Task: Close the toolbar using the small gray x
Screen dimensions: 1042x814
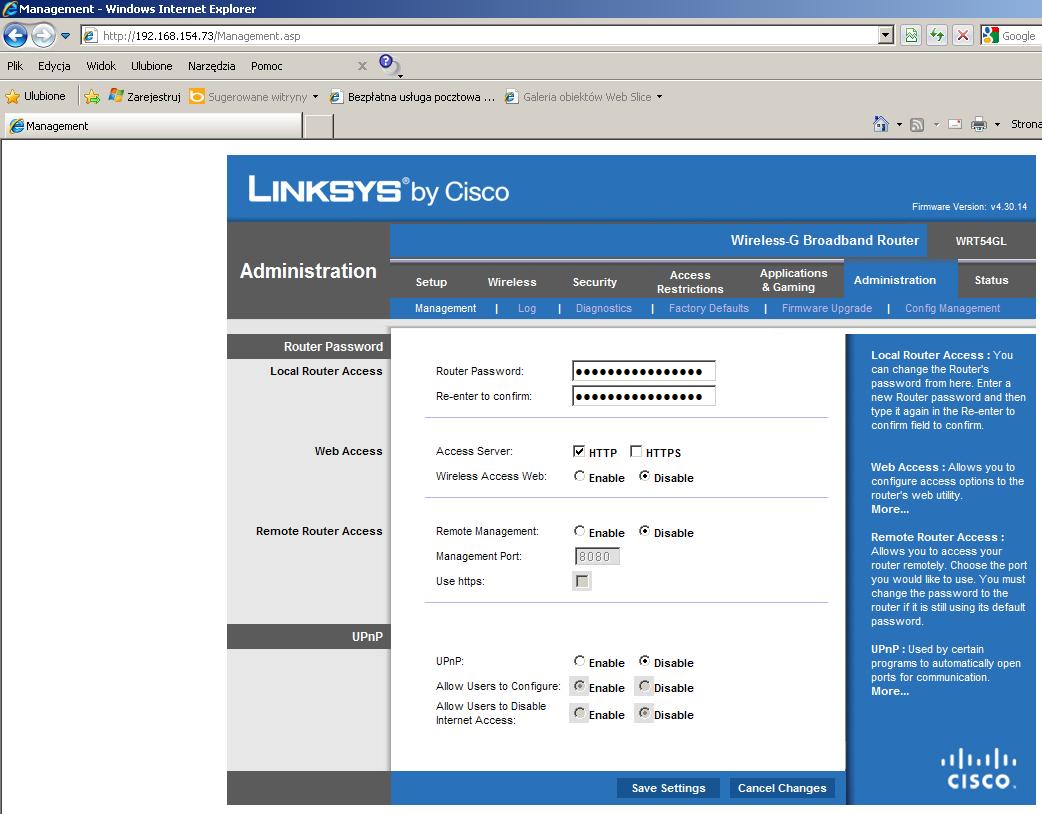Action: tap(362, 66)
